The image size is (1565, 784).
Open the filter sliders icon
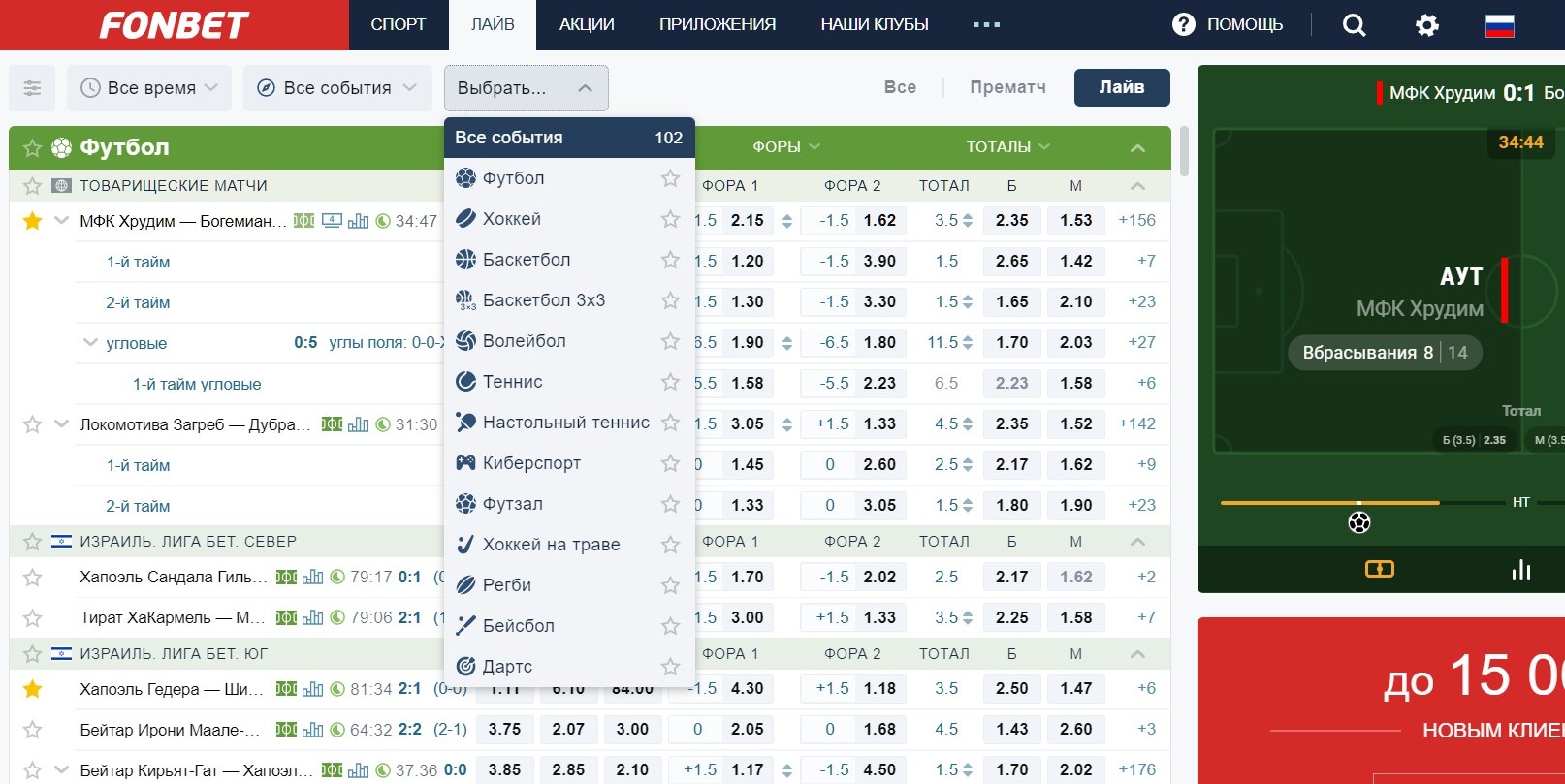click(x=32, y=88)
